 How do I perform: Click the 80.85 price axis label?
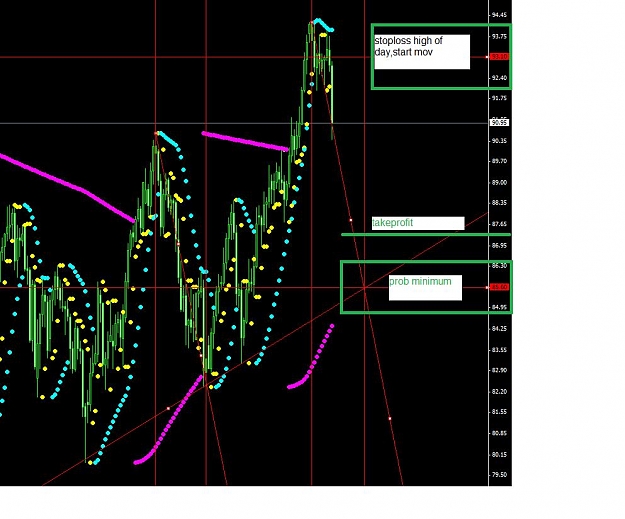tap(499, 433)
